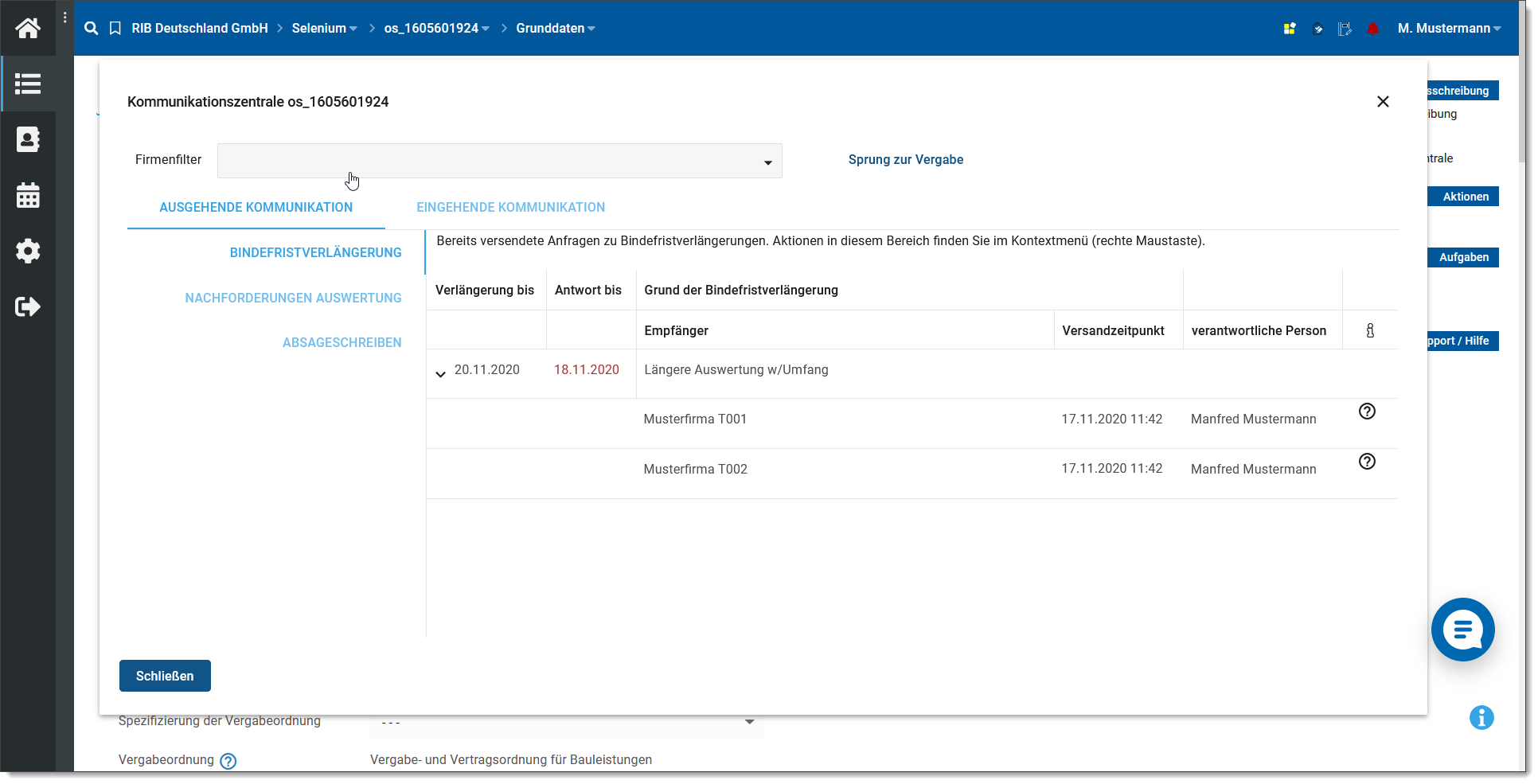The width and height of the screenshot is (1538, 784).
Task: Open the list view sidebar icon
Action: click(28, 84)
